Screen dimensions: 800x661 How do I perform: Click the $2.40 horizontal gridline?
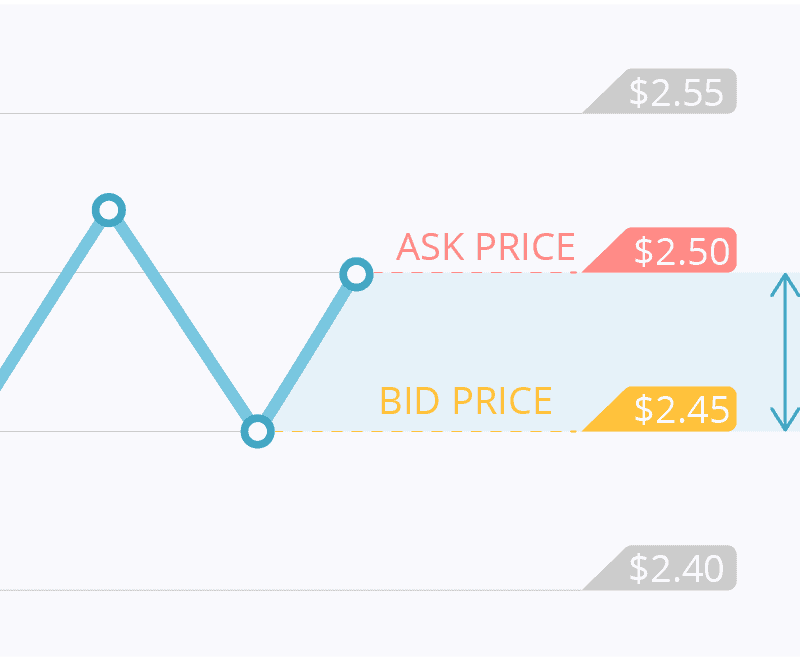point(291,590)
